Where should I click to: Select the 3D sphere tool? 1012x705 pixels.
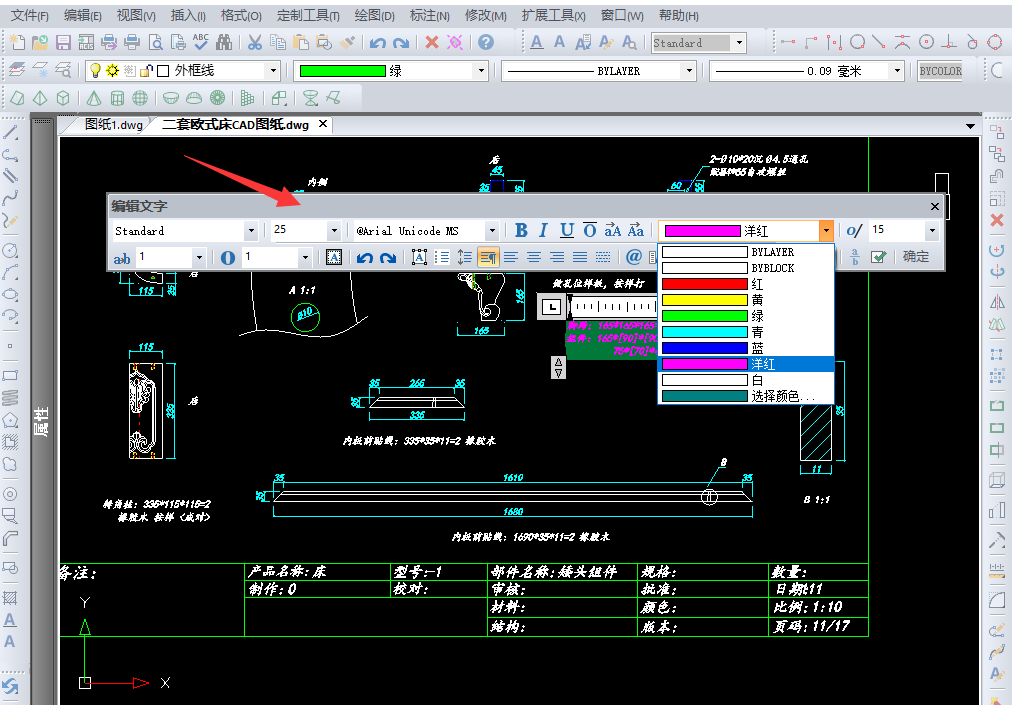click(x=139, y=98)
